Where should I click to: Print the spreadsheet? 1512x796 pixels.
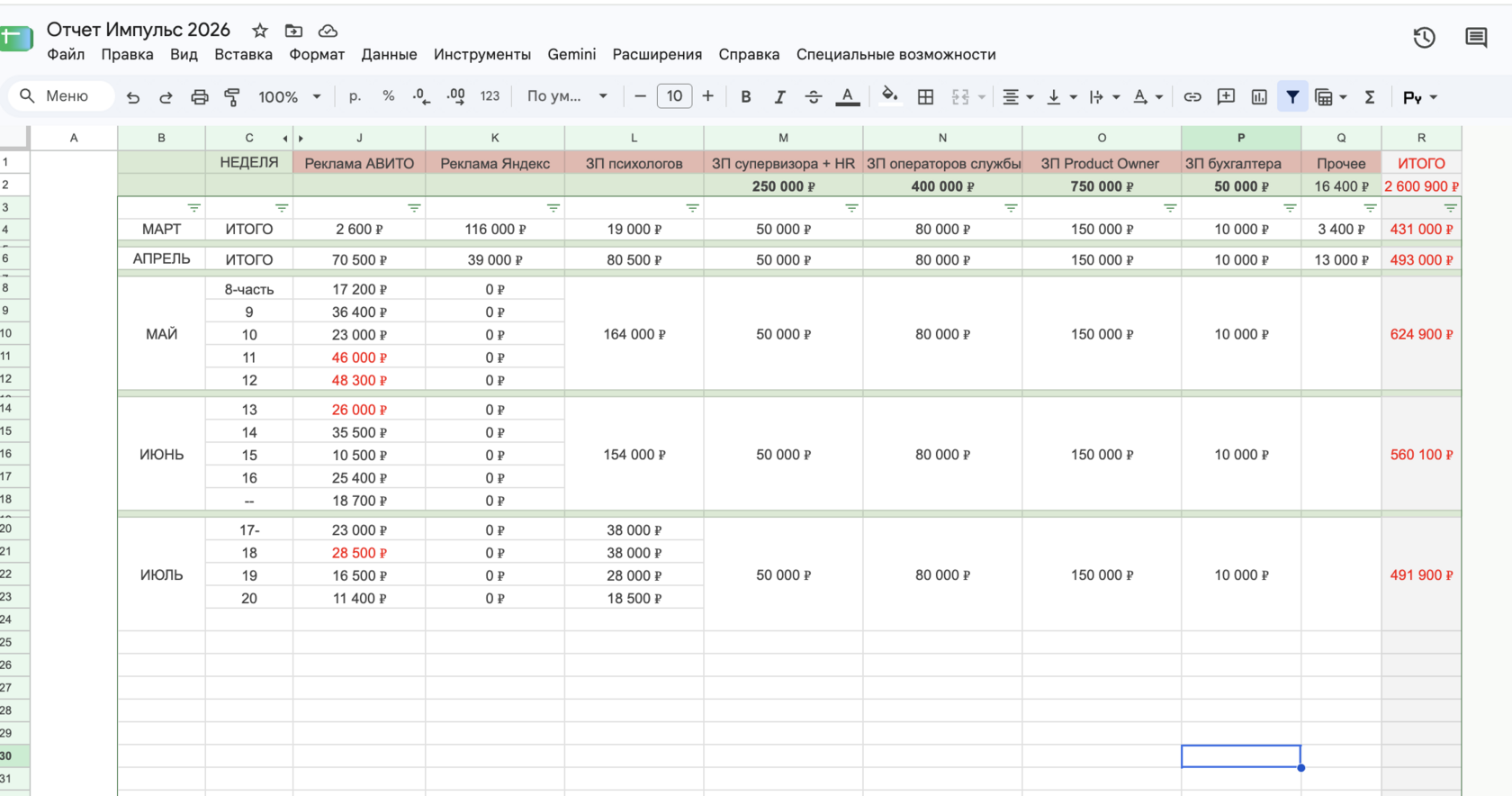pos(199,97)
